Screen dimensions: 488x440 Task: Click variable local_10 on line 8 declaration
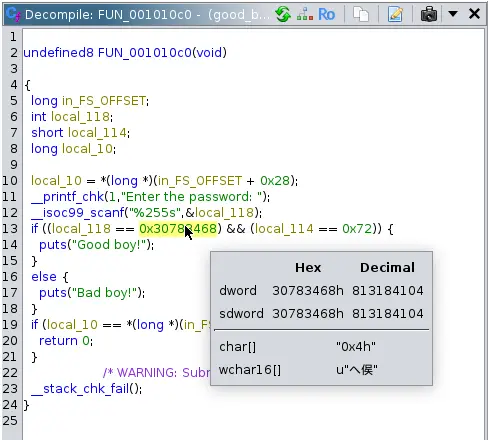[87, 149]
